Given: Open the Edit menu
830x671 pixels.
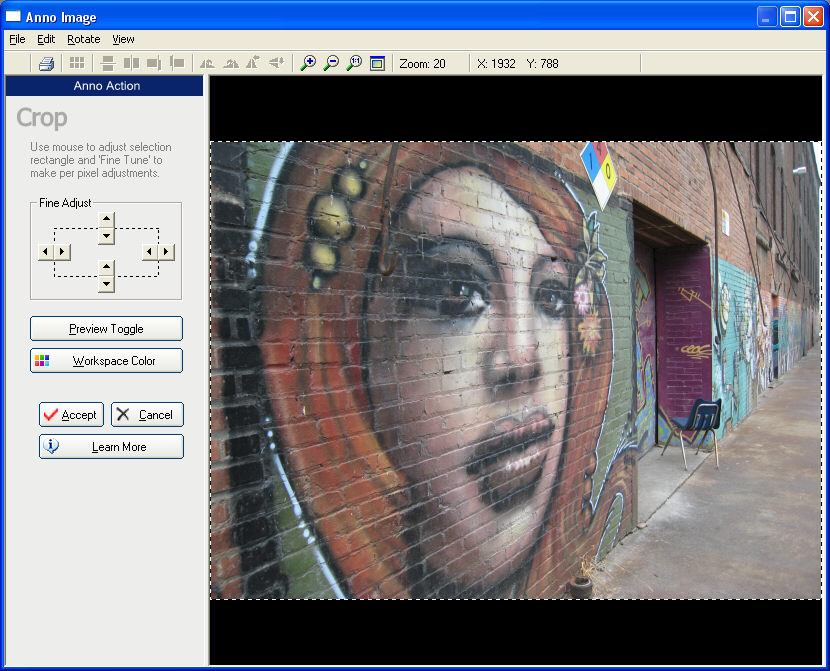Looking at the screenshot, I should click(46, 39).
